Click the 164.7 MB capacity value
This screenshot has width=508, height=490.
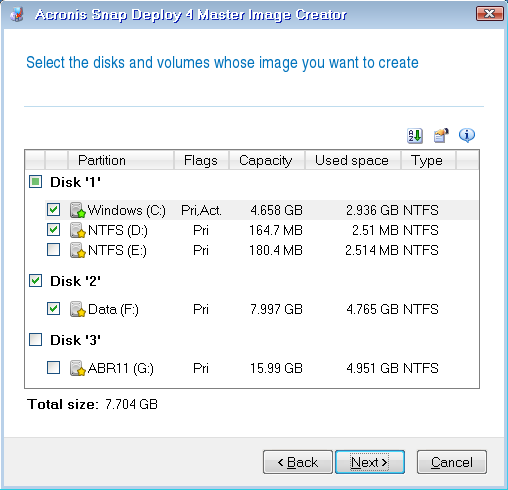tap(276, 230)
